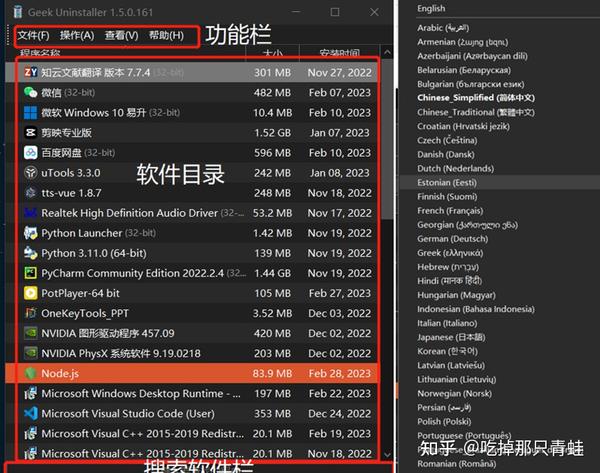
Task: Click scrollbar down arrow in program list
Action: [387, 455]
